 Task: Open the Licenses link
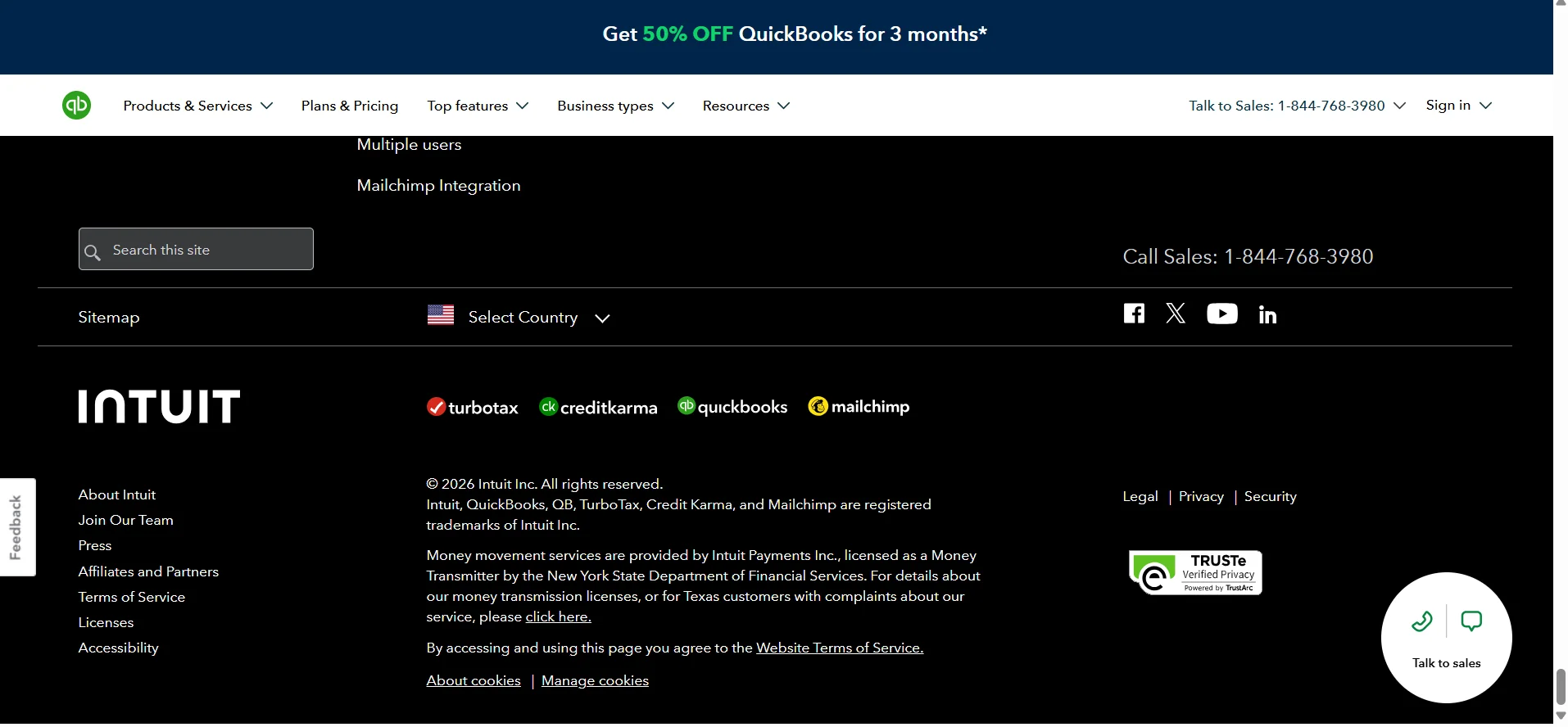(106, 622)
